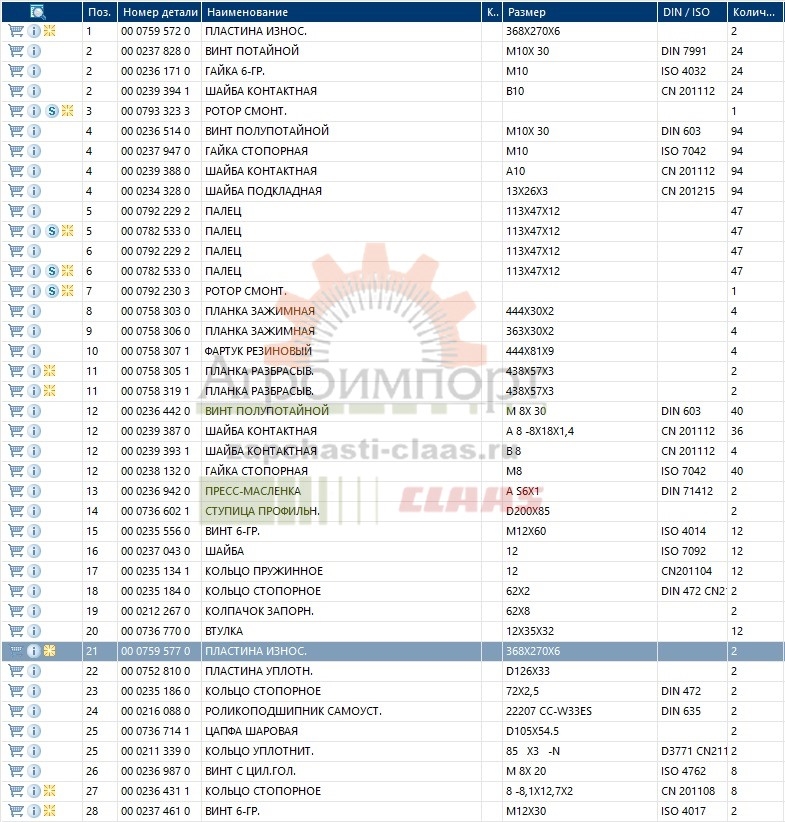Click the star marker for part 00 0236 431 1
The height and width of the screenshot is (822, 785).
(x=49, y=791)
